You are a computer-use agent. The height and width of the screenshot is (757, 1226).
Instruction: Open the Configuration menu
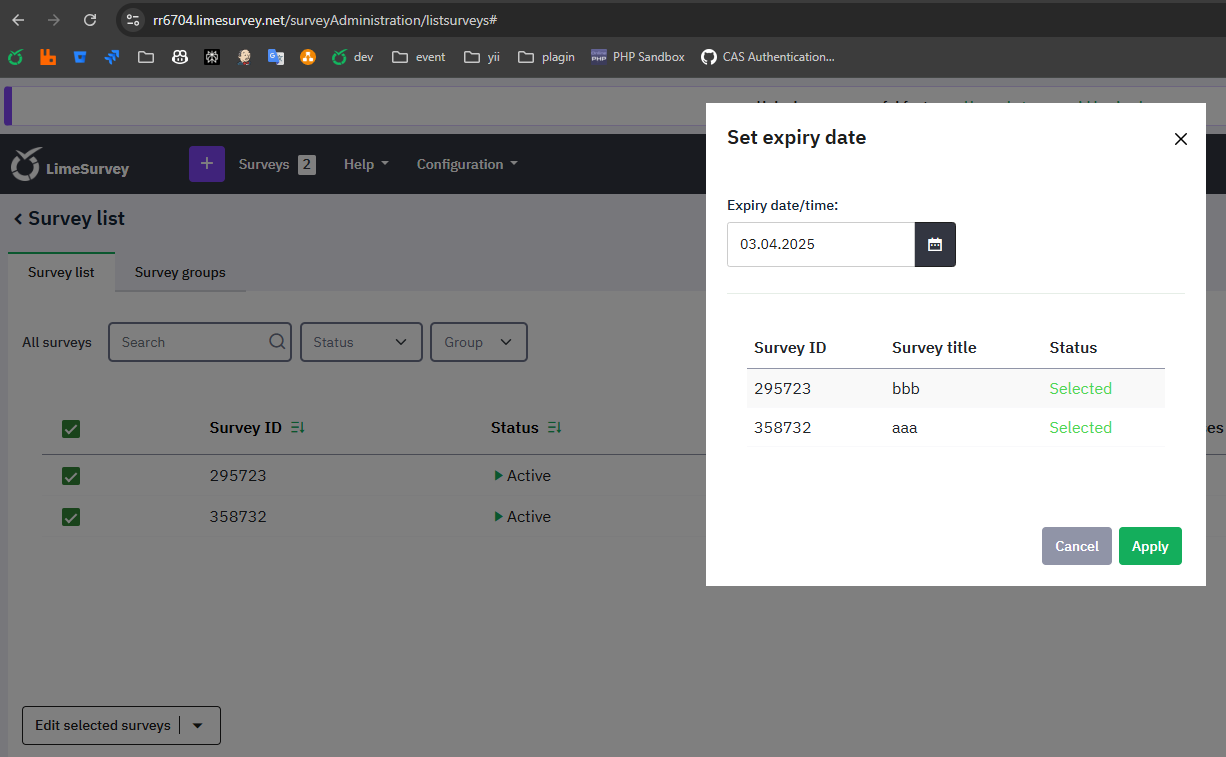pyautogui.click(x=467, y=164)
